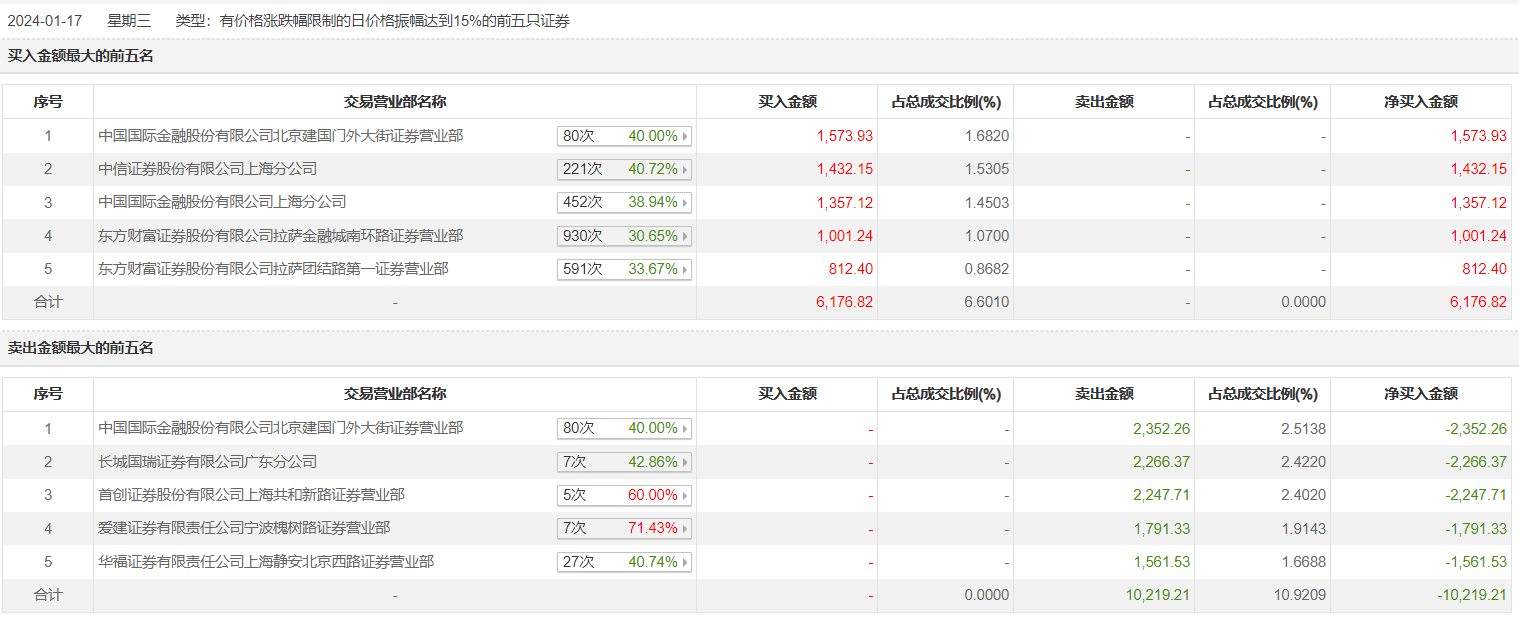This screenshot has width=1519, height=617.
Task: Click 东方财富证券拉萨团结路第一证券营业部 link
Action: coord(273,269)
